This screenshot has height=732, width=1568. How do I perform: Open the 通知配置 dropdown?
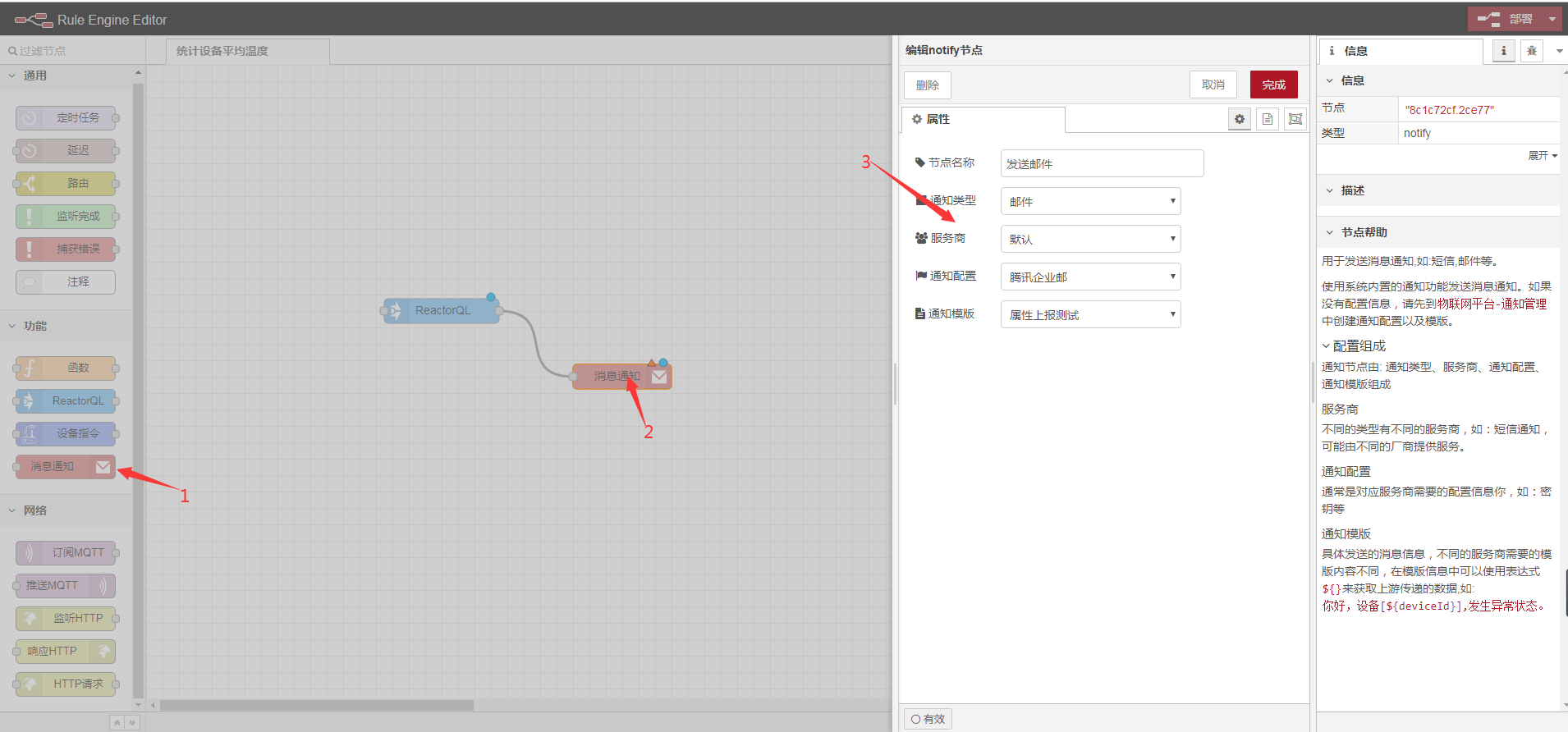point(1089,277)
